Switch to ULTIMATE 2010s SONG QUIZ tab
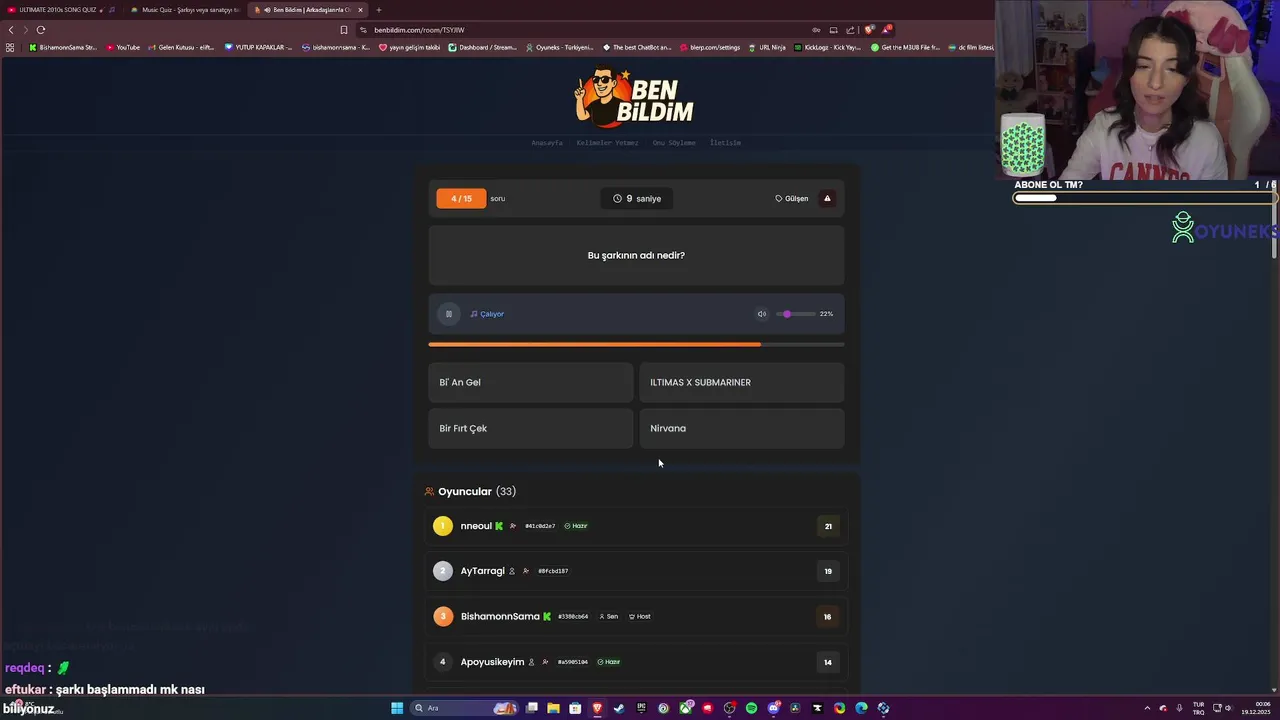The width and height of the screenshot is (1280, 720). (x=60, y=10)
